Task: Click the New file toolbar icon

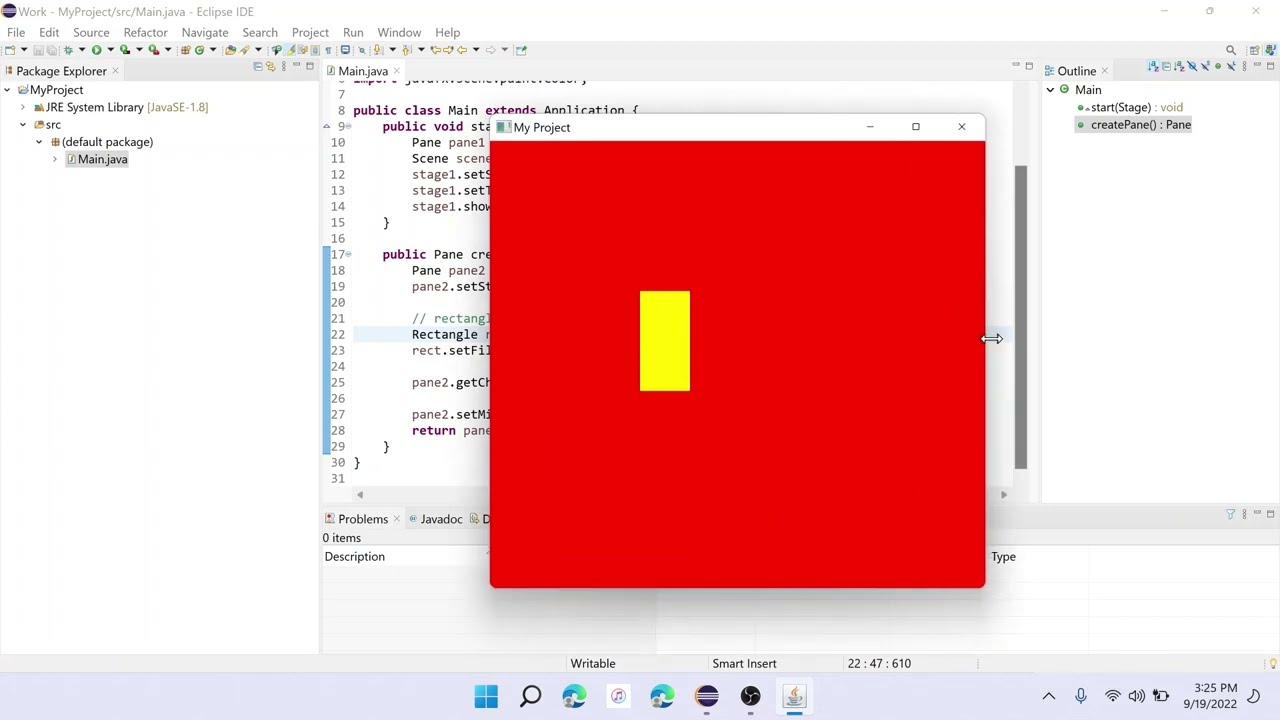Action: click(x=10, y=49)
